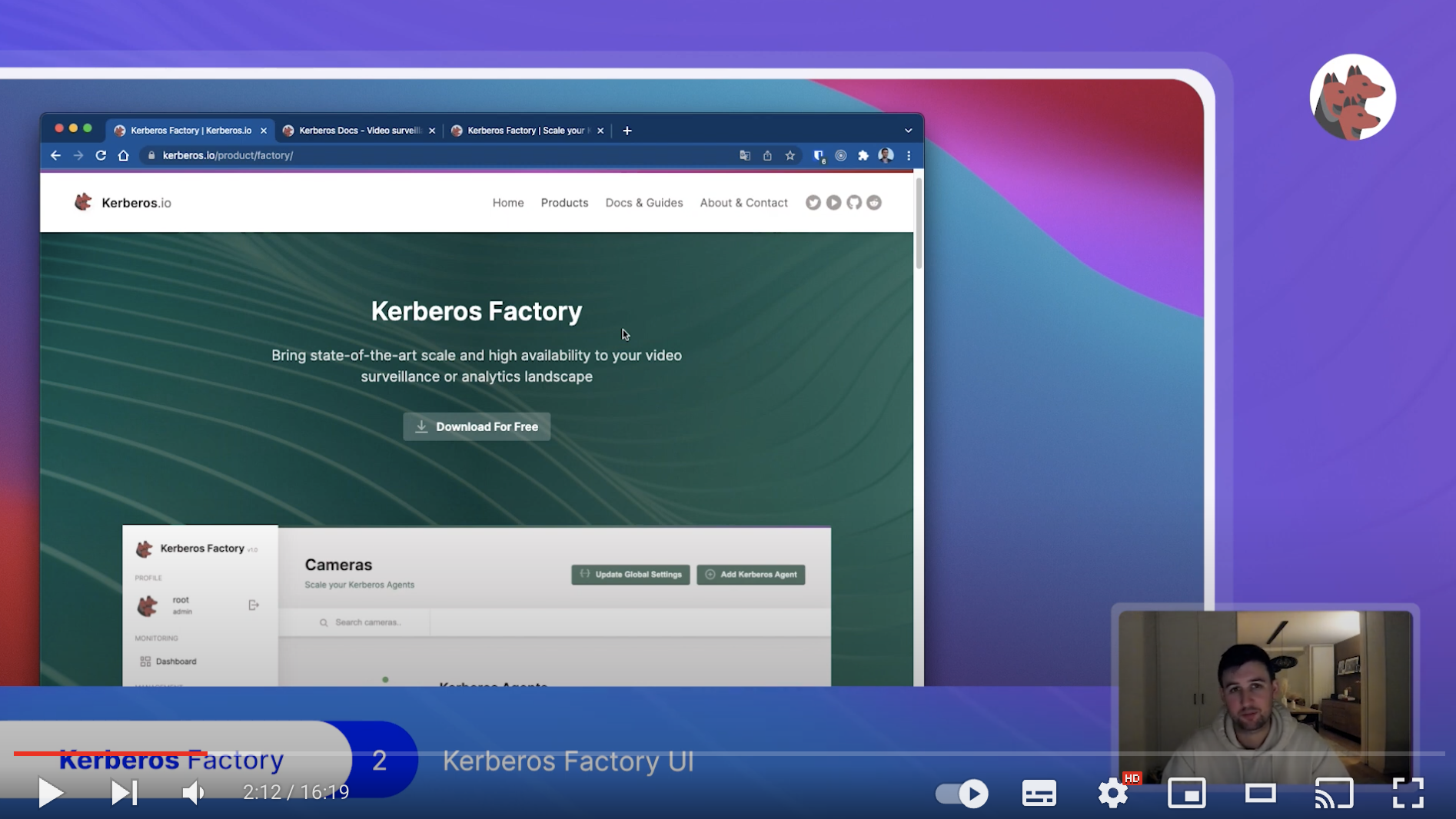1456x819 pixels.
Task: Open the GitHub icon in the Kerberos.io header
Action: point(853,202)
